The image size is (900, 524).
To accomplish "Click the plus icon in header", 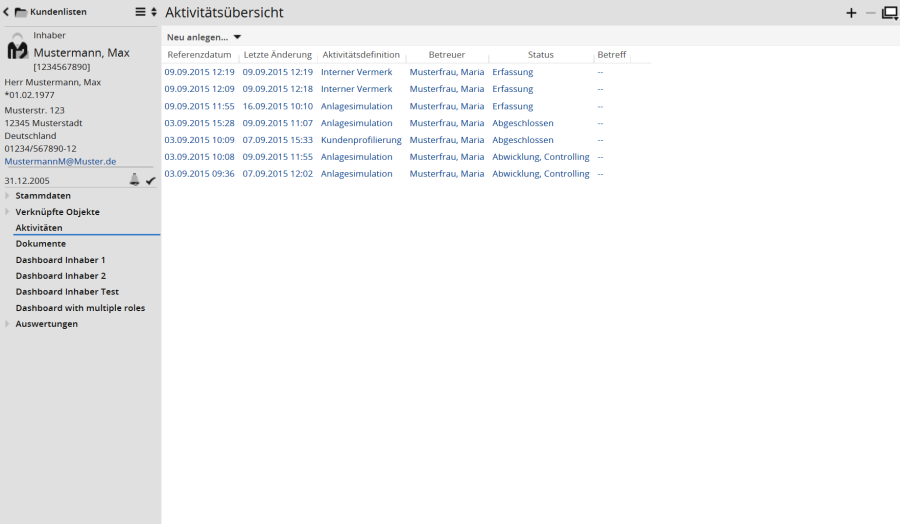I will pos(851,13).
